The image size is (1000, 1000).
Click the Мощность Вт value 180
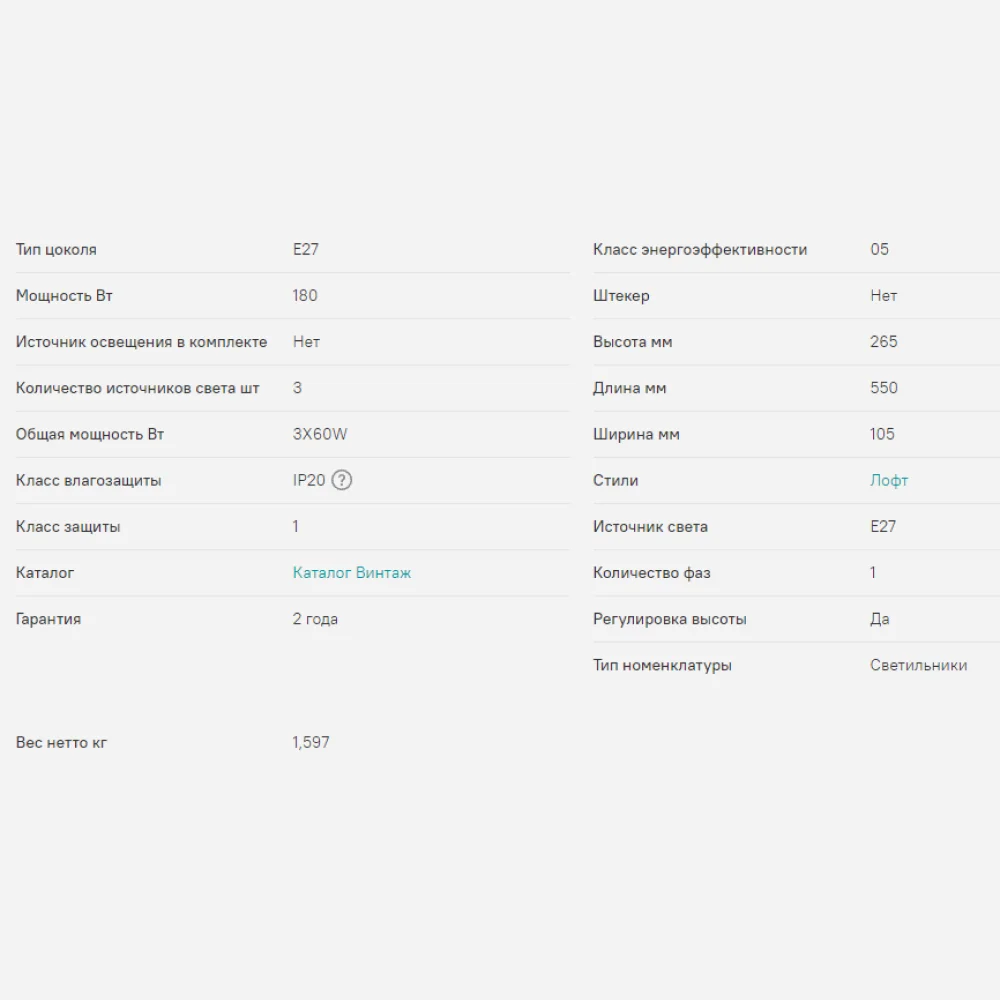(305, 295)
